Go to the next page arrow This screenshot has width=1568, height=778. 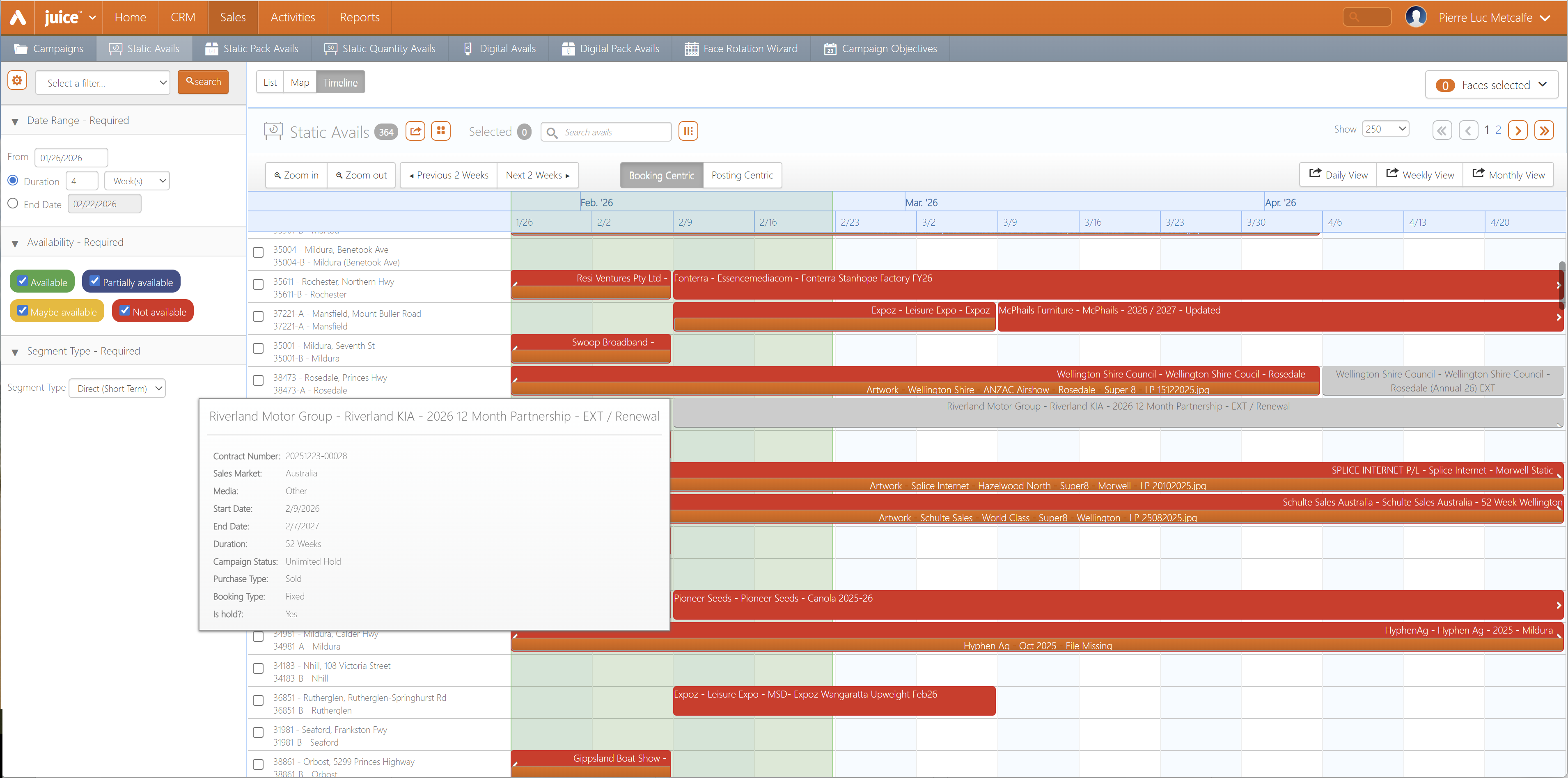tap(1518, 130)
